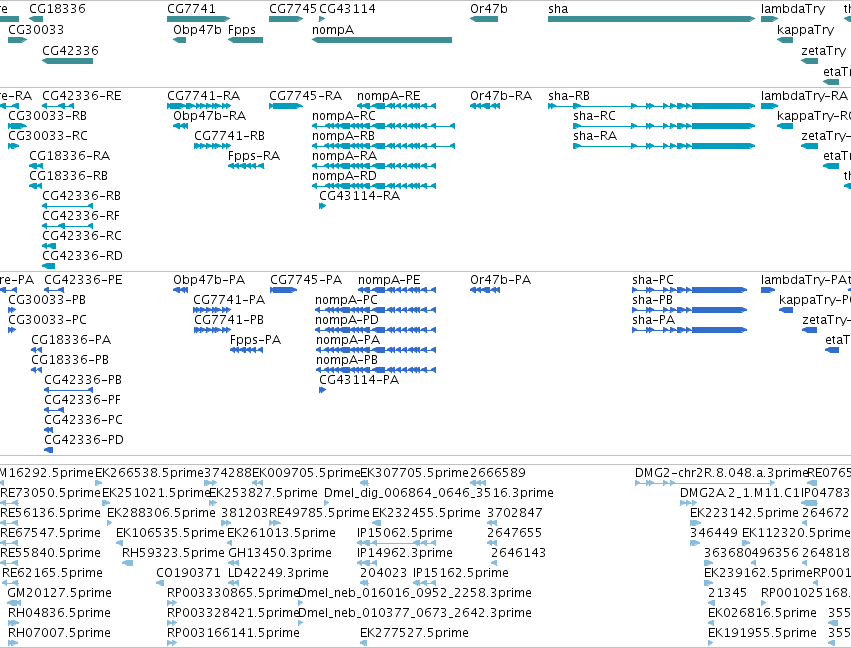Select the sha-RB transcript
This screenshot has height=648, width=851.
click(651, 106)
